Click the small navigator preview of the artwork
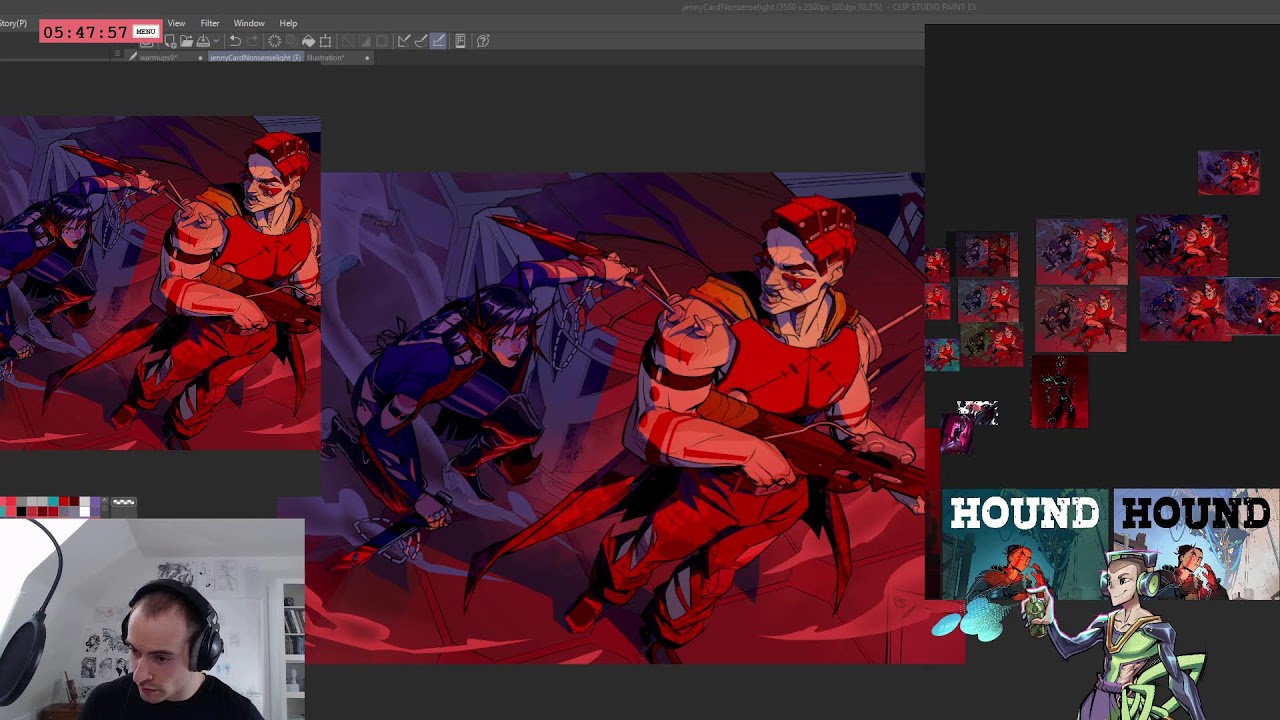The image size is (1280, 720). tap(160, 283)
